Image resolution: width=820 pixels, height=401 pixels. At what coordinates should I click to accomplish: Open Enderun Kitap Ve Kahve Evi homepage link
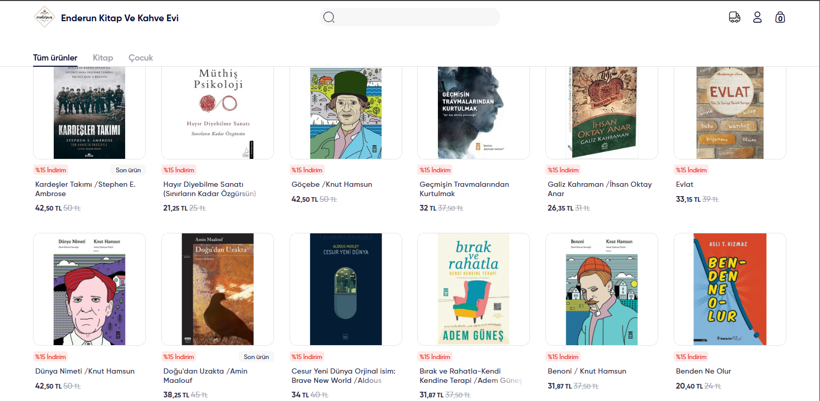pyautogui.click(x=119, y=18)
